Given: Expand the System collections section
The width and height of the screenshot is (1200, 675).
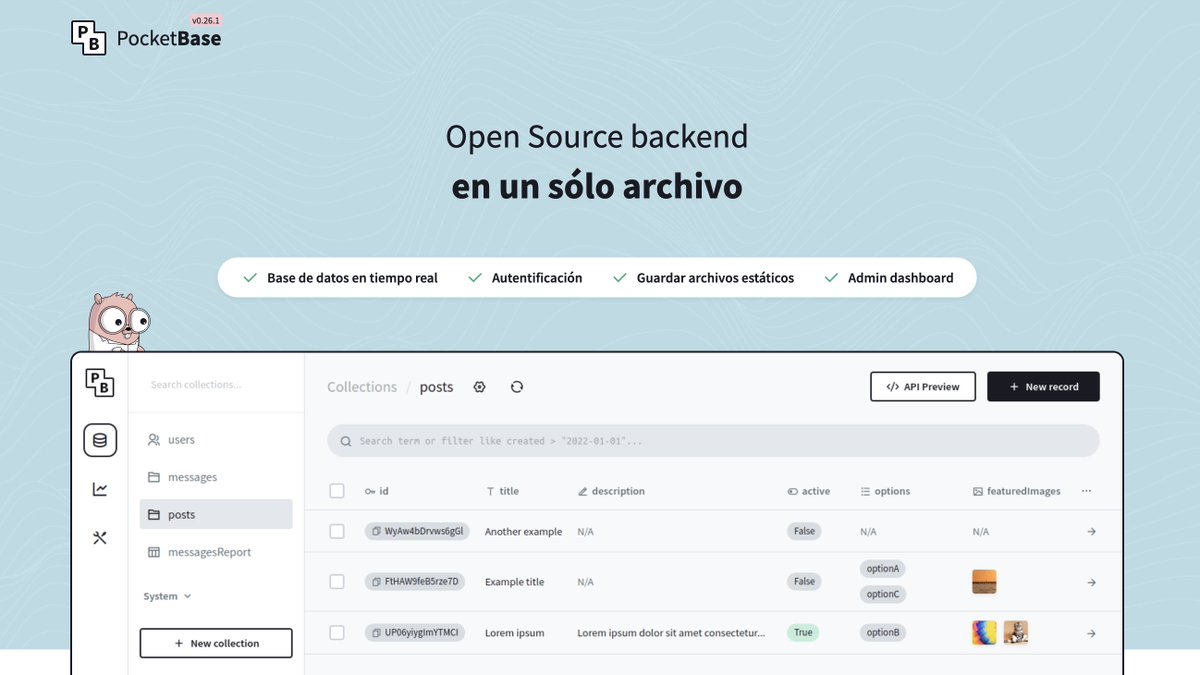Looking at the screenshot, I should point(165,596).
